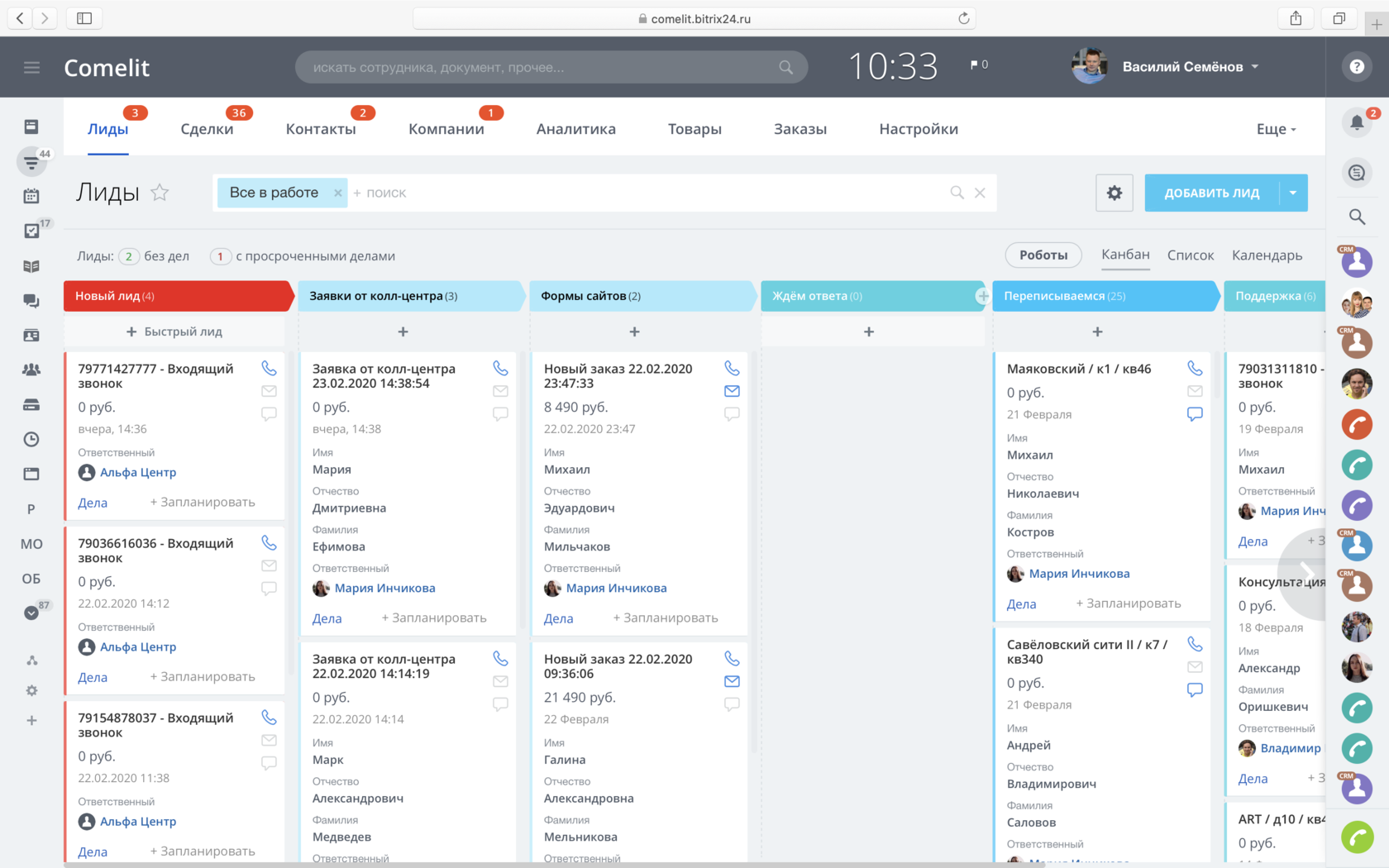The image size is (1389, 868).
Task: Add a lead in Заявки от колл-центра column
Action: [x=403, y=331]
